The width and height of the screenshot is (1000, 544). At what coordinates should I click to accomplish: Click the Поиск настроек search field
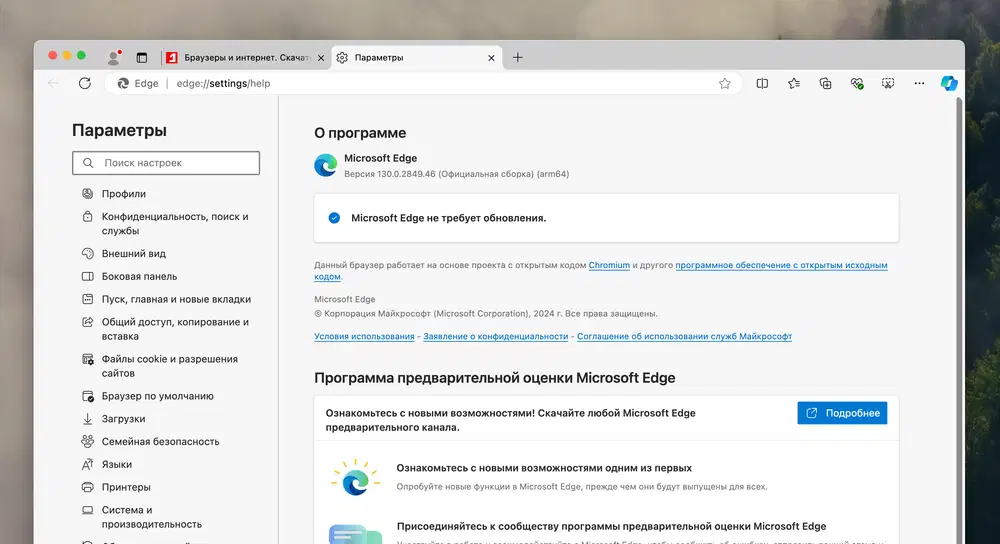point(166,163)
